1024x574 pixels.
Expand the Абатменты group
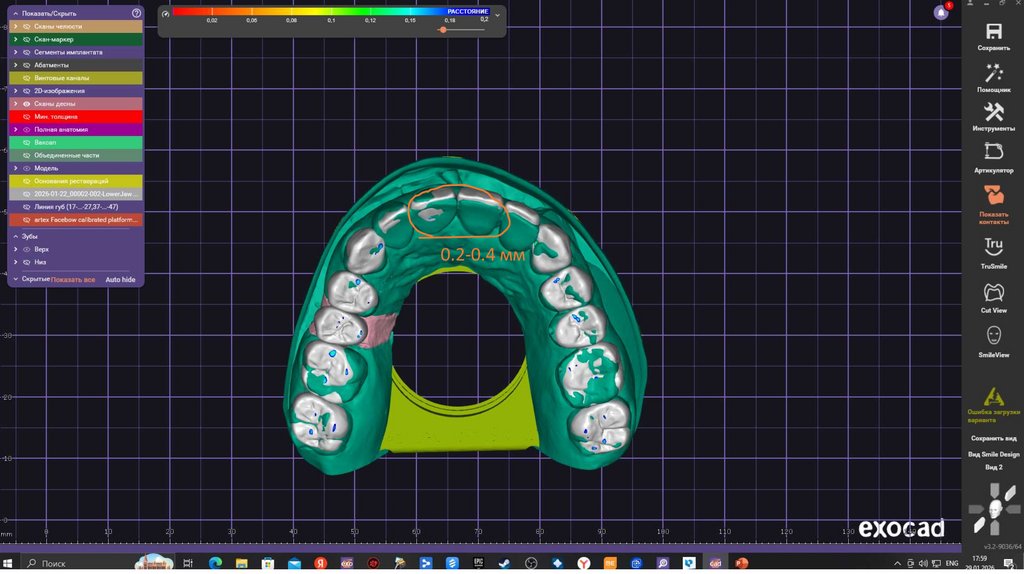(16, 65)
